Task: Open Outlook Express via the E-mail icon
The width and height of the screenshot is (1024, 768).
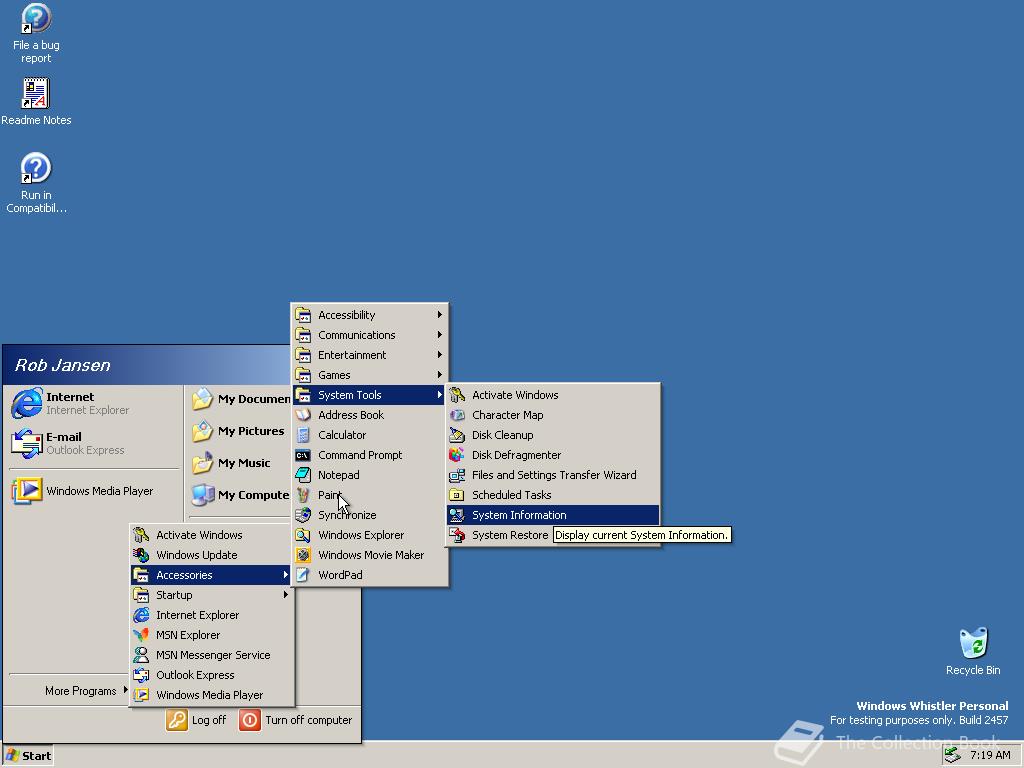Action: click(x=27, y=443)
